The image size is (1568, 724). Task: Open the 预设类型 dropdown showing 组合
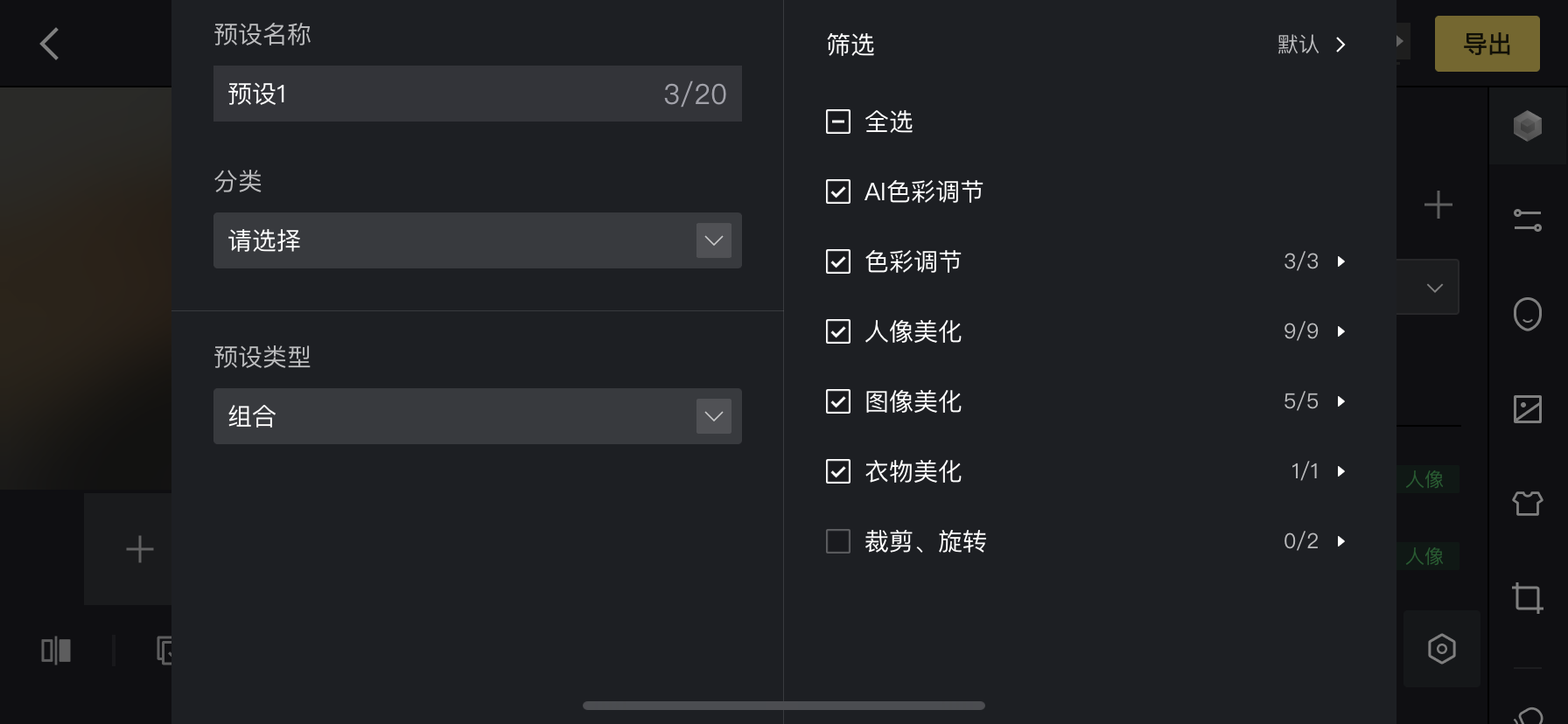[x=477, y=416]
